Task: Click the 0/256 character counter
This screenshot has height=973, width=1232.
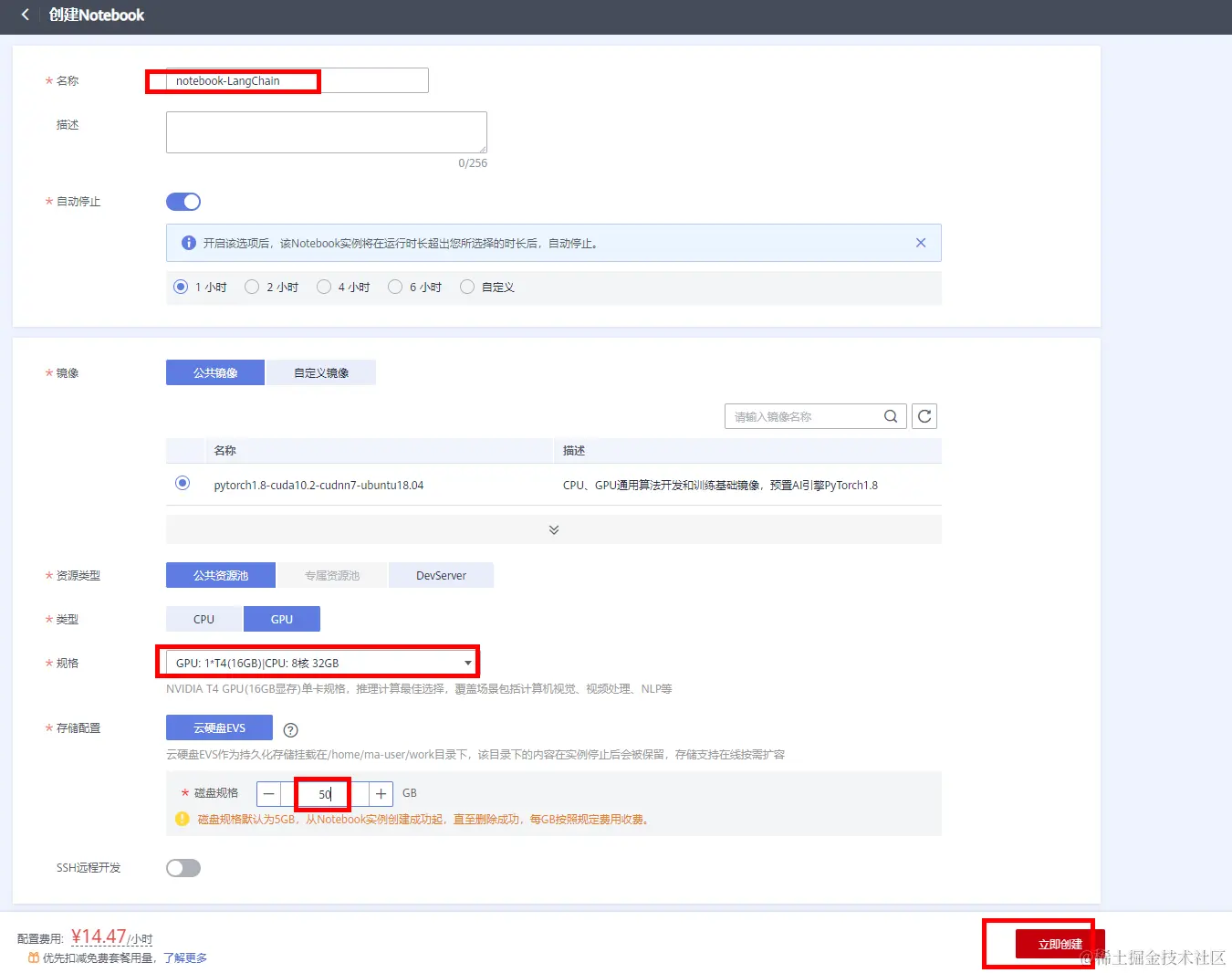Action: 473,163
